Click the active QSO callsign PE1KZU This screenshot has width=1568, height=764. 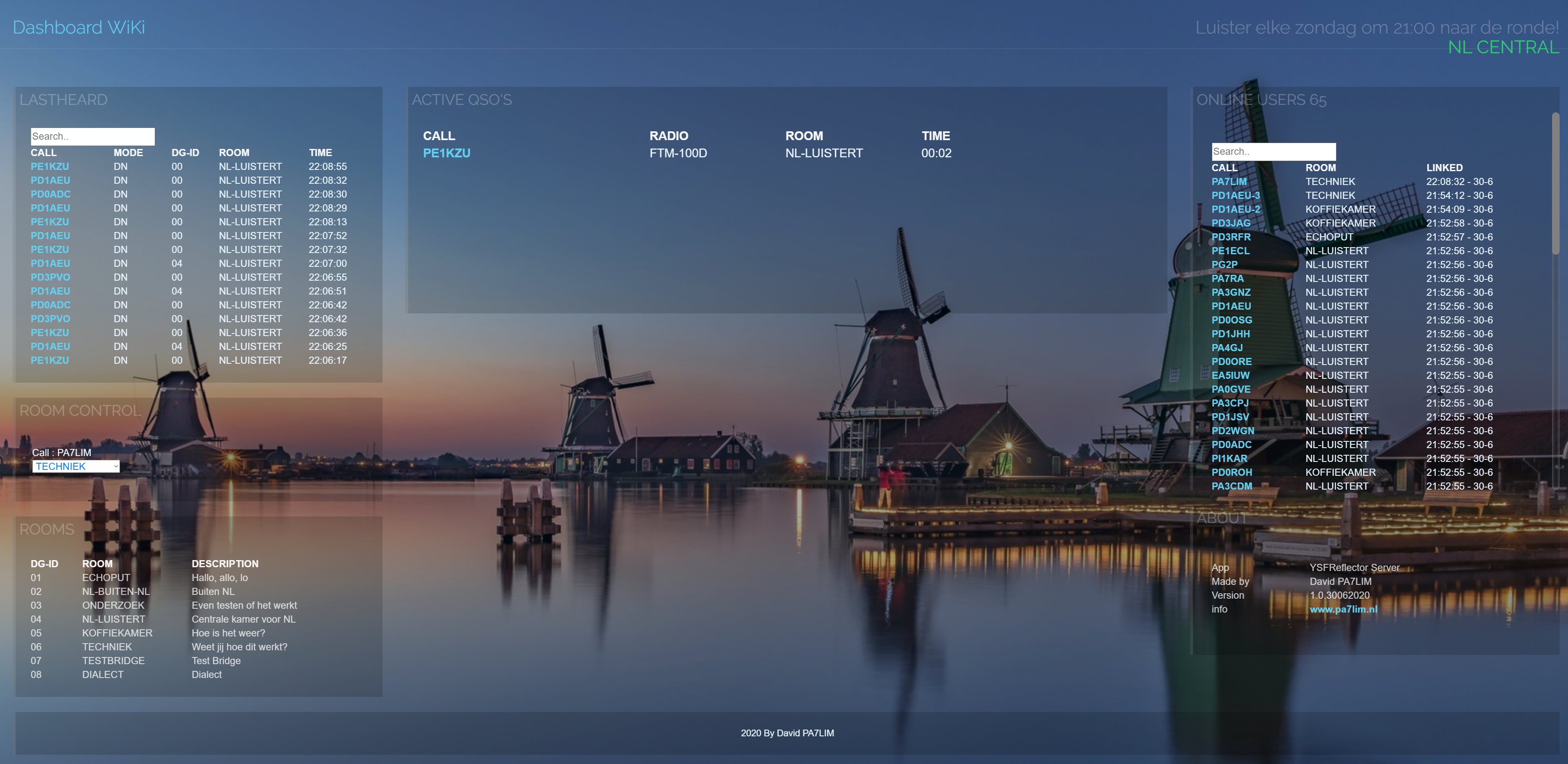tap(446, 154)
